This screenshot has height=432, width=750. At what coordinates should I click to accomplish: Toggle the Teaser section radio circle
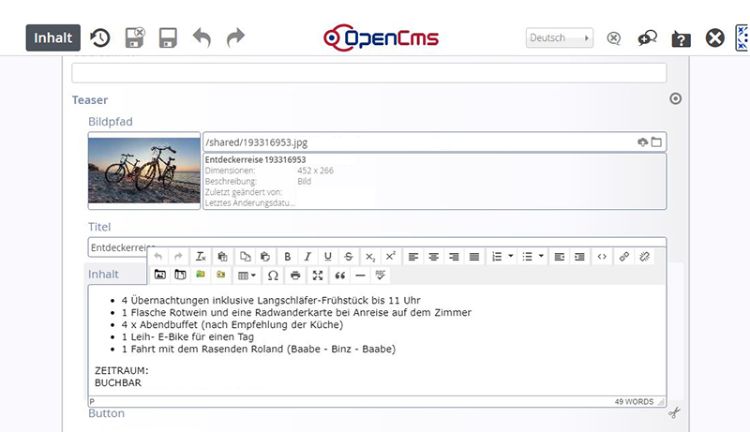coord(675,99)
